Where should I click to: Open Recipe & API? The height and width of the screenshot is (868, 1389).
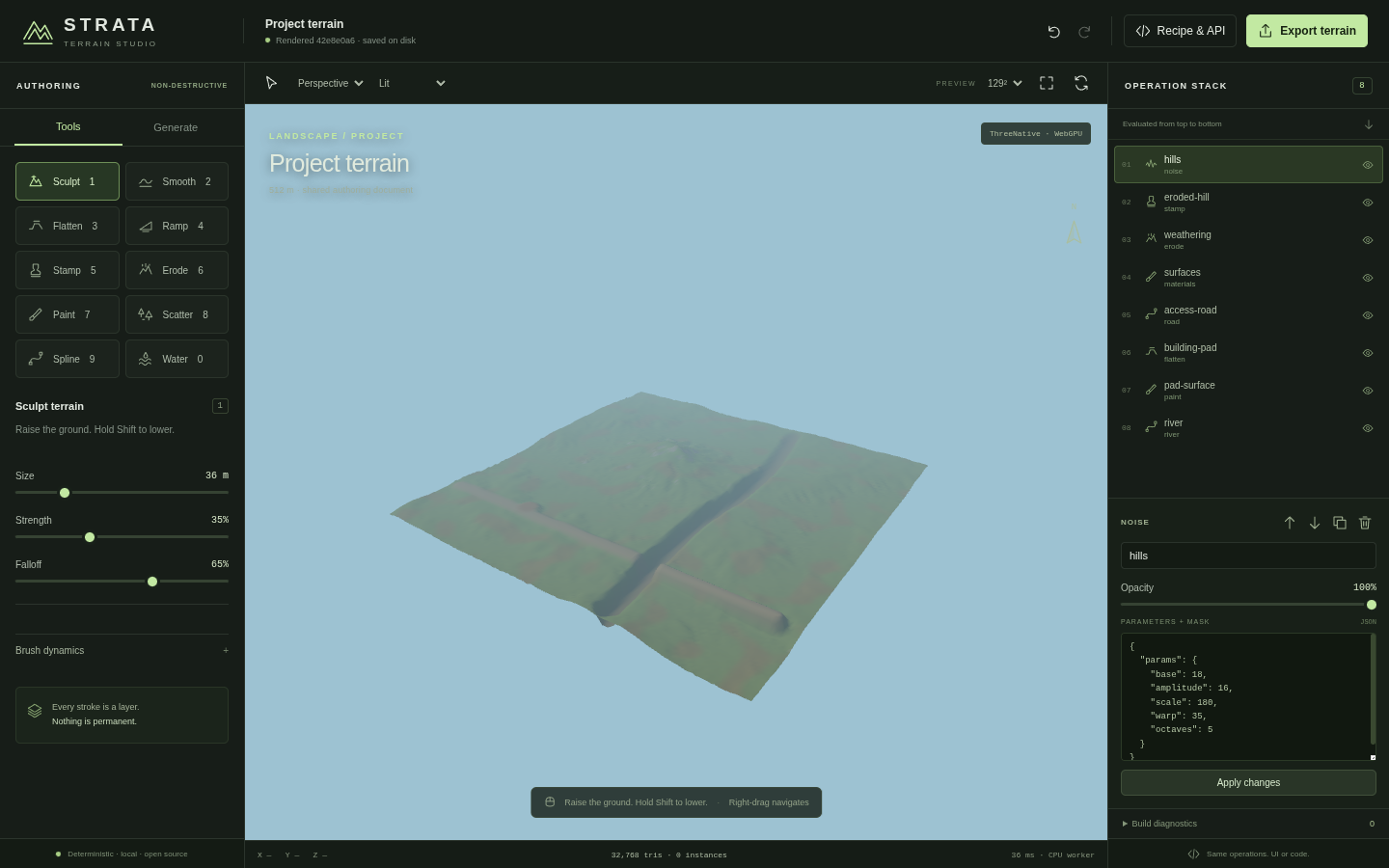pos(1180,31)
